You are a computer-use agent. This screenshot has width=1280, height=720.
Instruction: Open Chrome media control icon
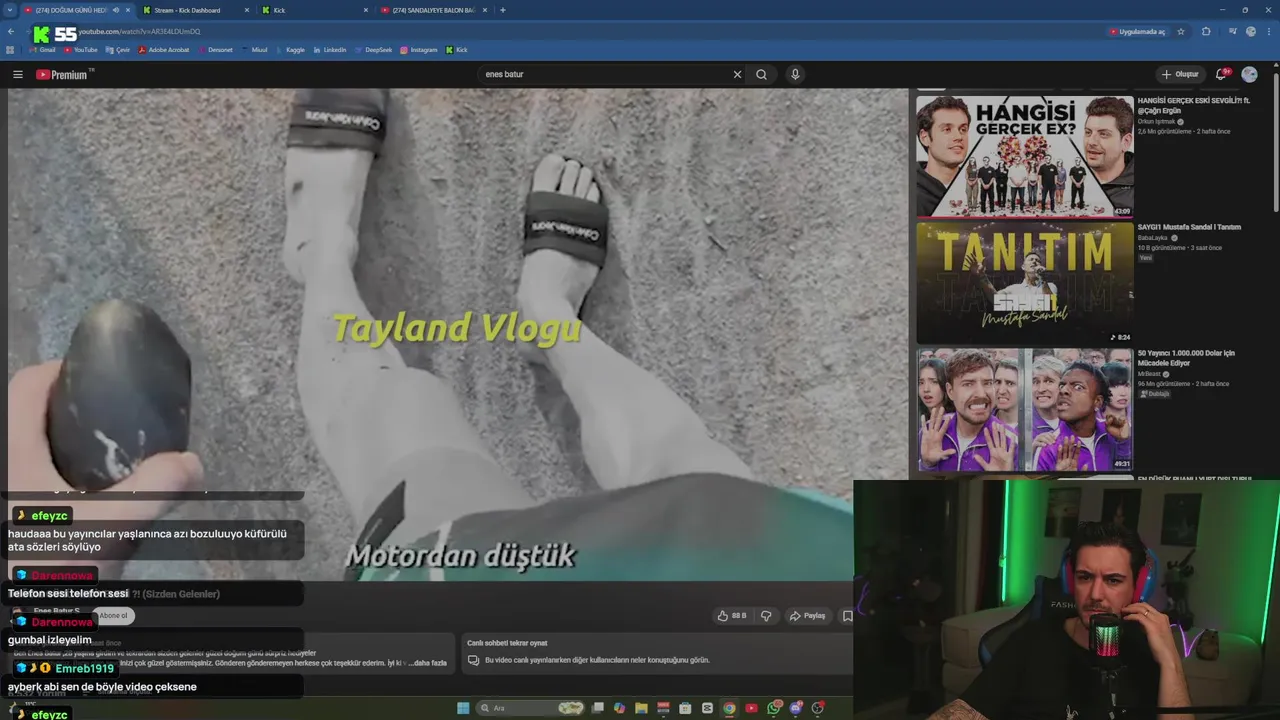(1232, 31)
